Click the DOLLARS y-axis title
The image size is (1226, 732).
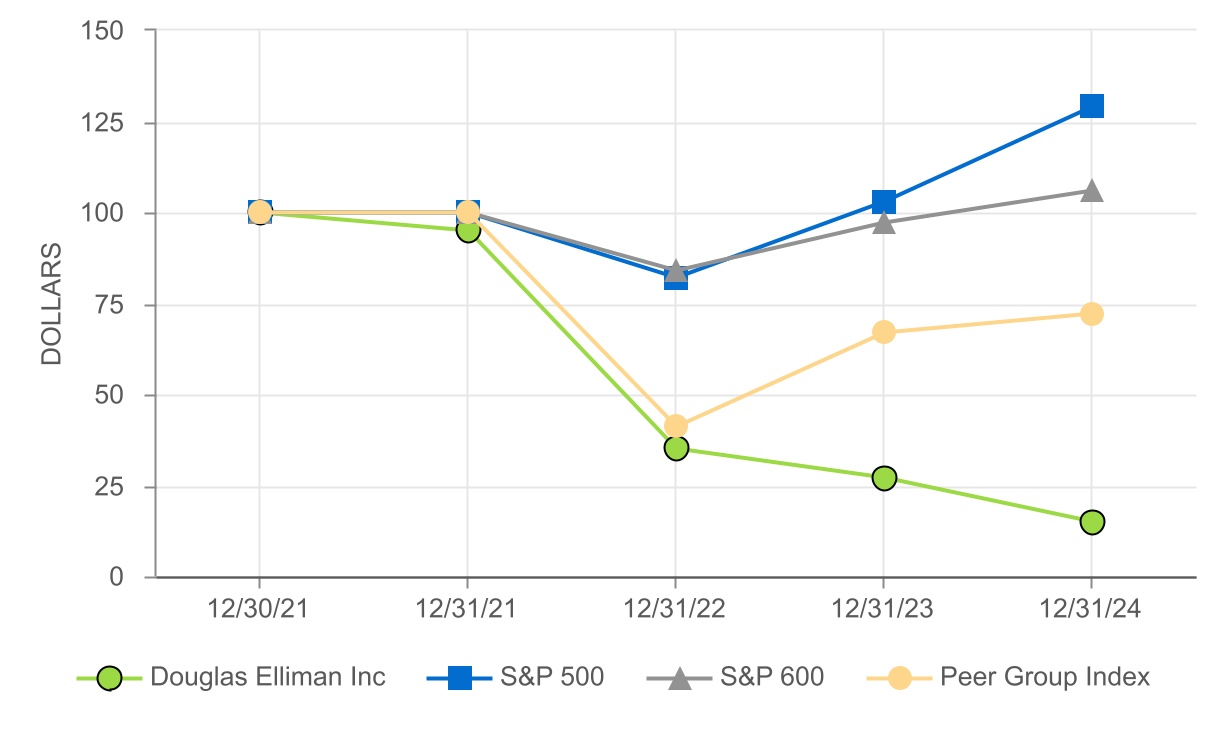(x=52, y=303)
